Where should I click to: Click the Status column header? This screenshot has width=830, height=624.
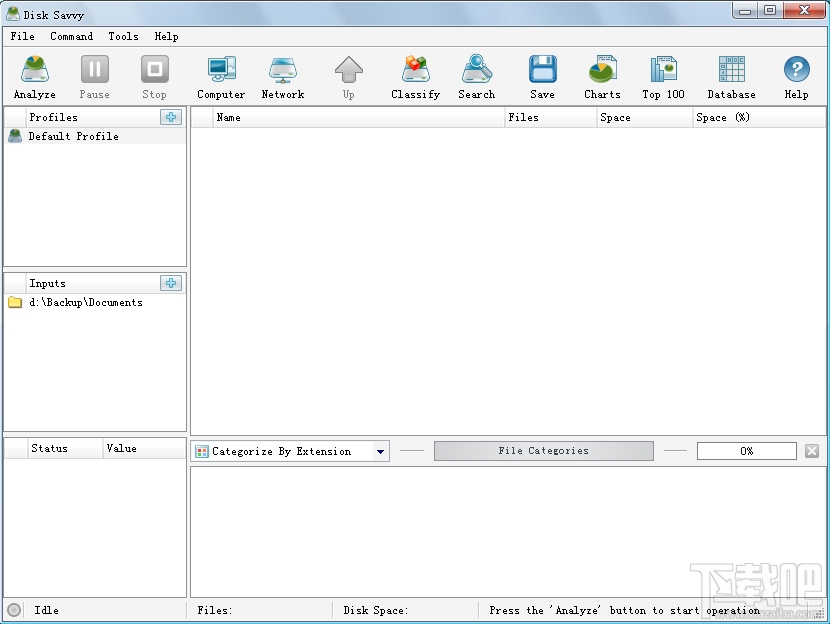65,448
